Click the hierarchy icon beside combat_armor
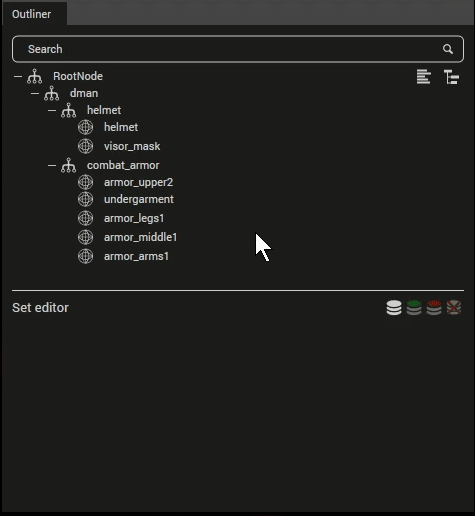Viewport: 475px width, 516px height. [68, 165]
